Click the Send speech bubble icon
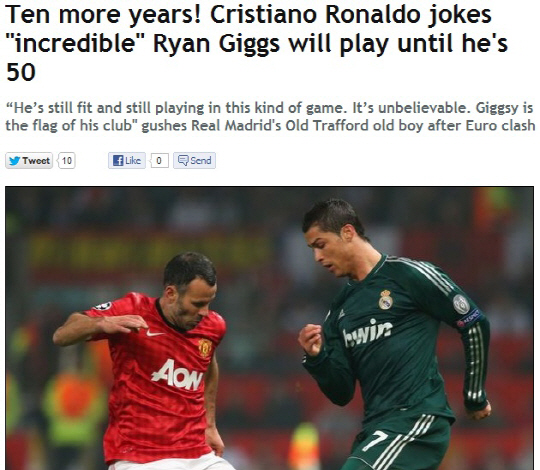Image resolution: width=540 pixels, height=470 pixels. 183,160
